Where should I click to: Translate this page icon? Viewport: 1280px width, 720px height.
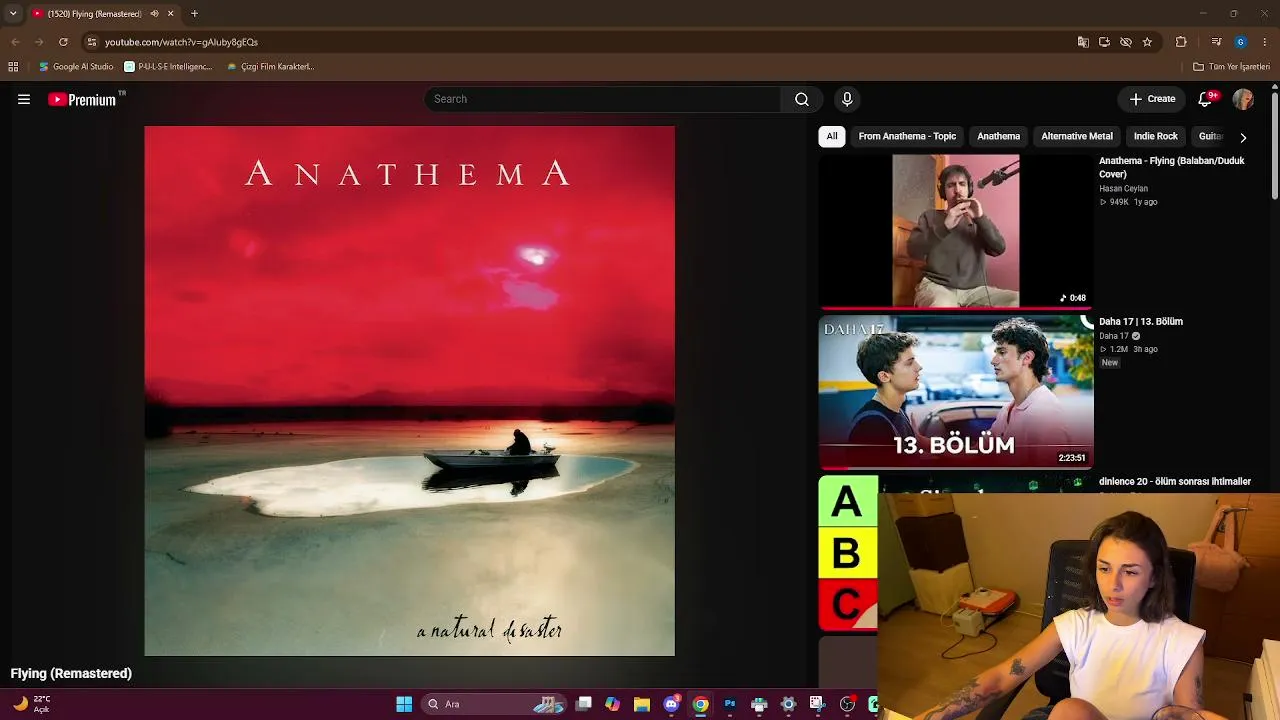(1083, 42)
